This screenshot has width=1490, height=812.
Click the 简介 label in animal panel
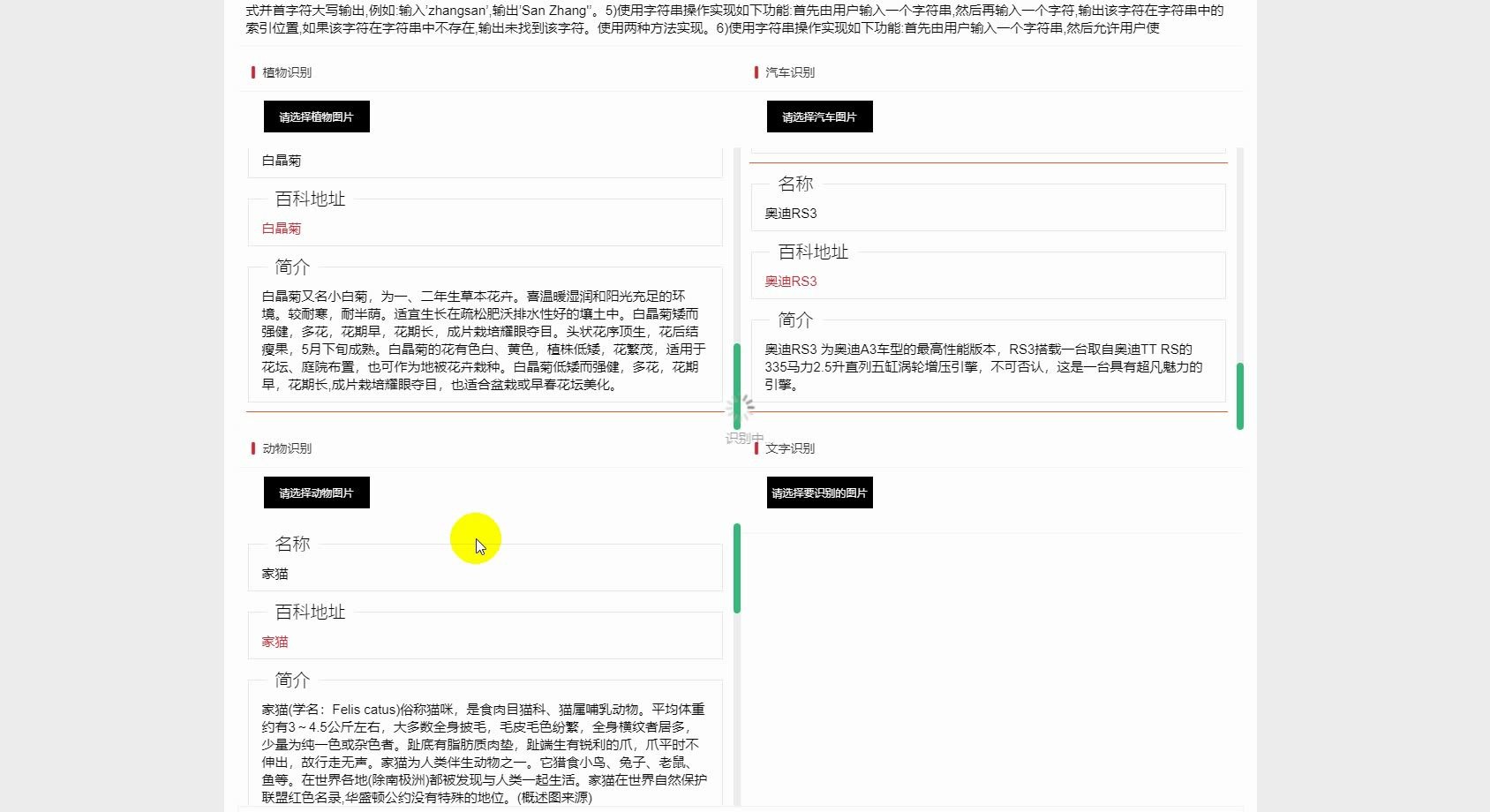pyautogui.click(x=292, y=680)
